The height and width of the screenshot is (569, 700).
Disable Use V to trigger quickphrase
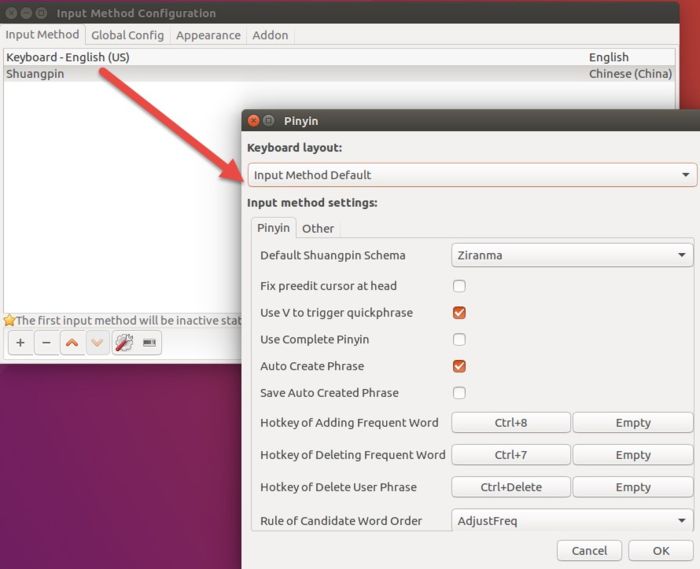459,313
